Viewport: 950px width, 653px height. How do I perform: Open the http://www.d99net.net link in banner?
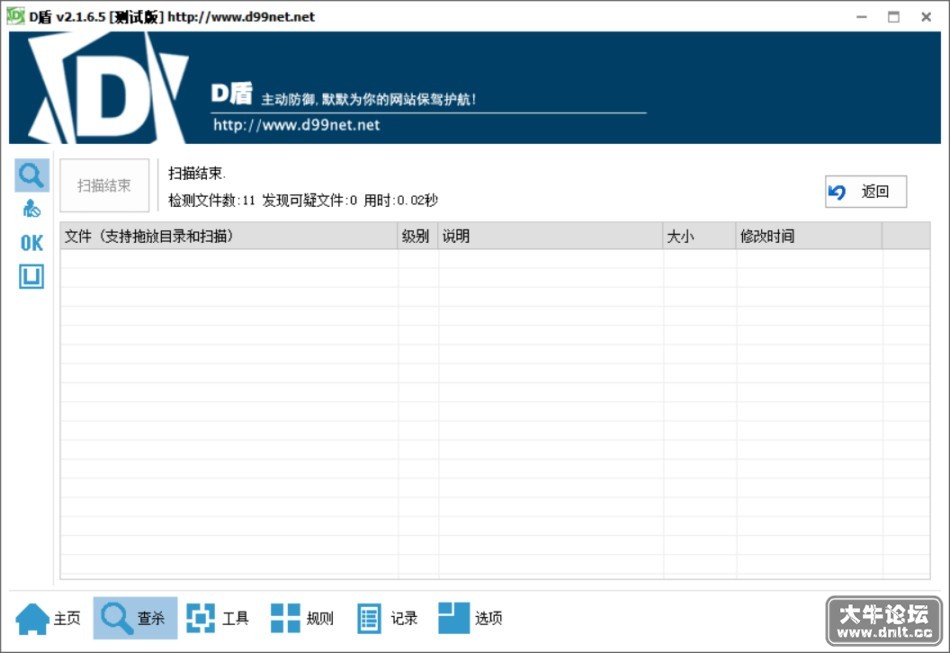coord(296,125)
